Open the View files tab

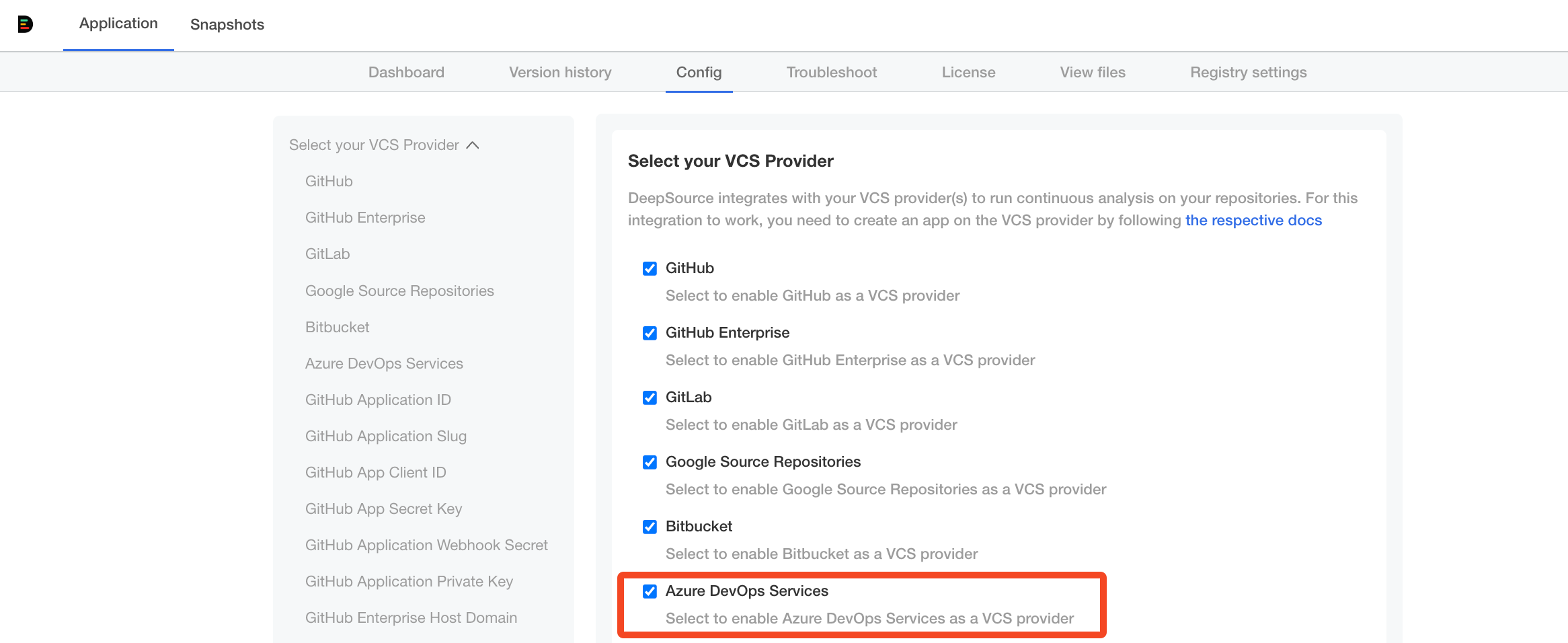pos(1093,72)
